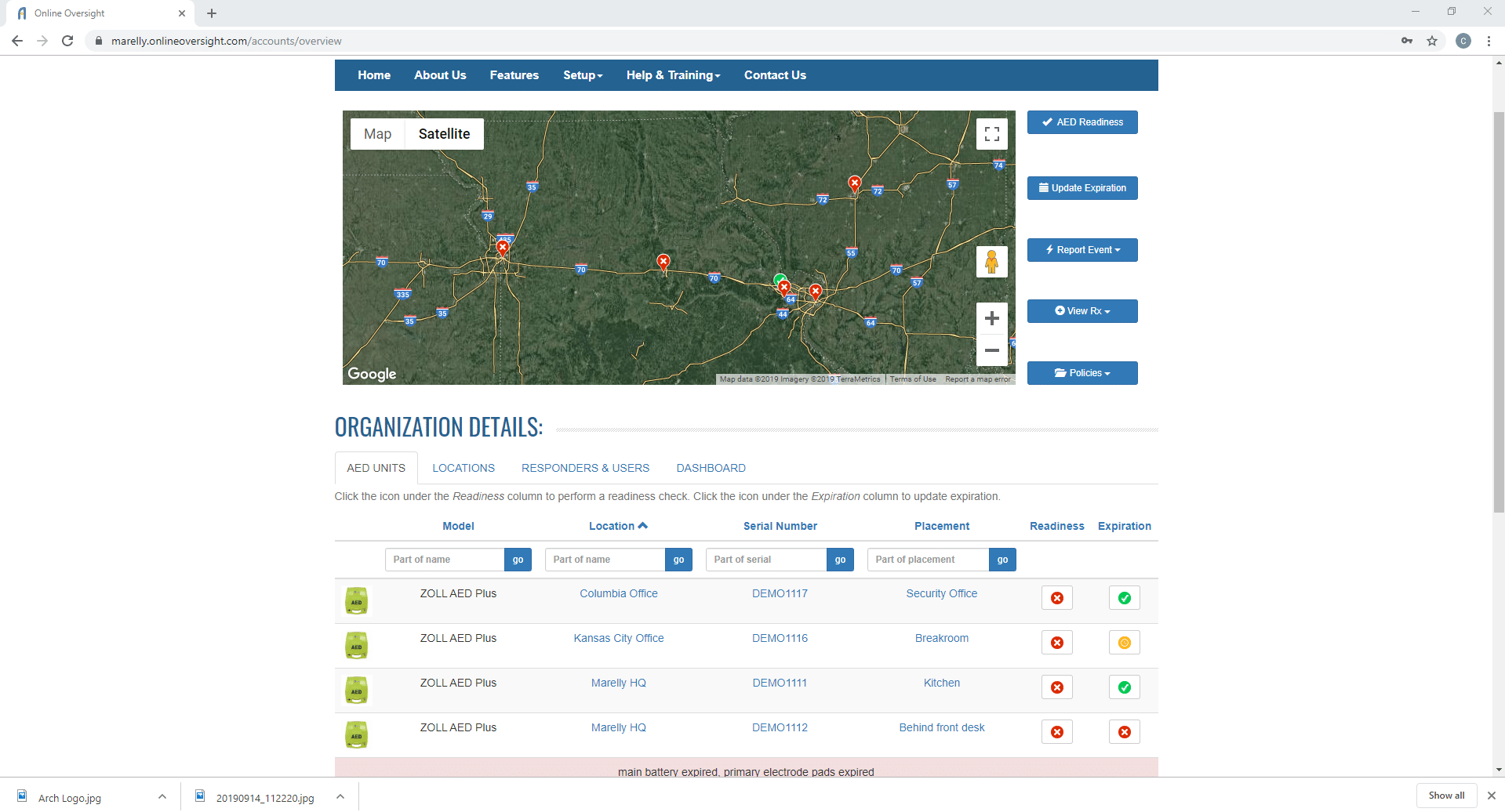Viewport: 1505px width, 812px height.
Task: Expand the Report Event dropdown
Action: point(1082,250)
